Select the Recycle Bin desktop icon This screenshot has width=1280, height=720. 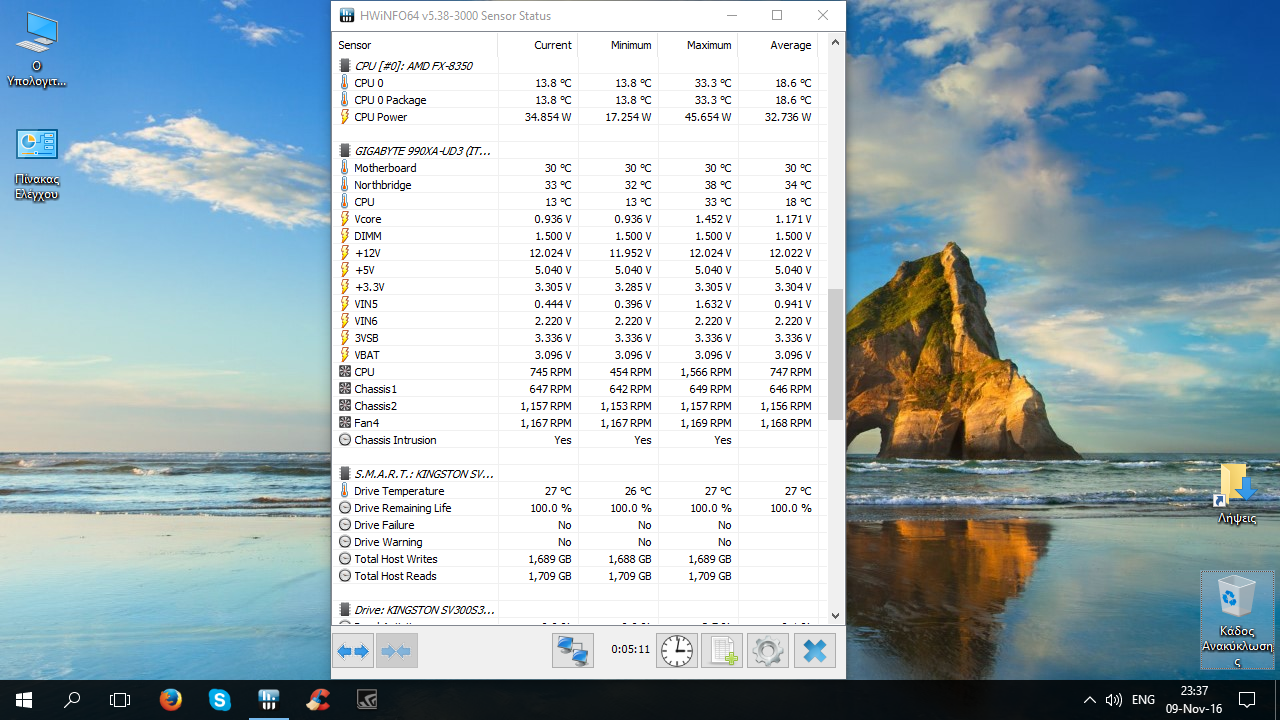(x=1237, y=620)
